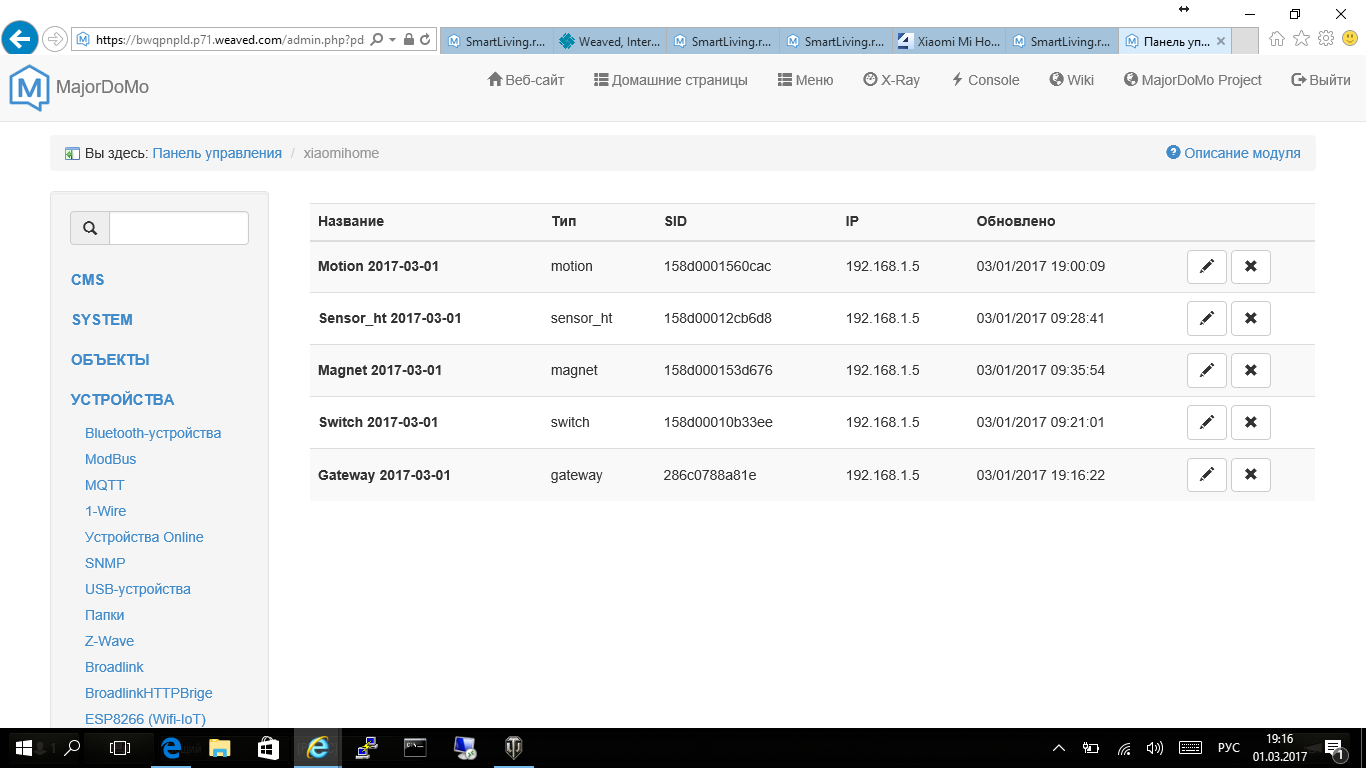Click the Gateway SID 286c0788a81e
The height and width of the screenshot is (768, 1366).
710,475
